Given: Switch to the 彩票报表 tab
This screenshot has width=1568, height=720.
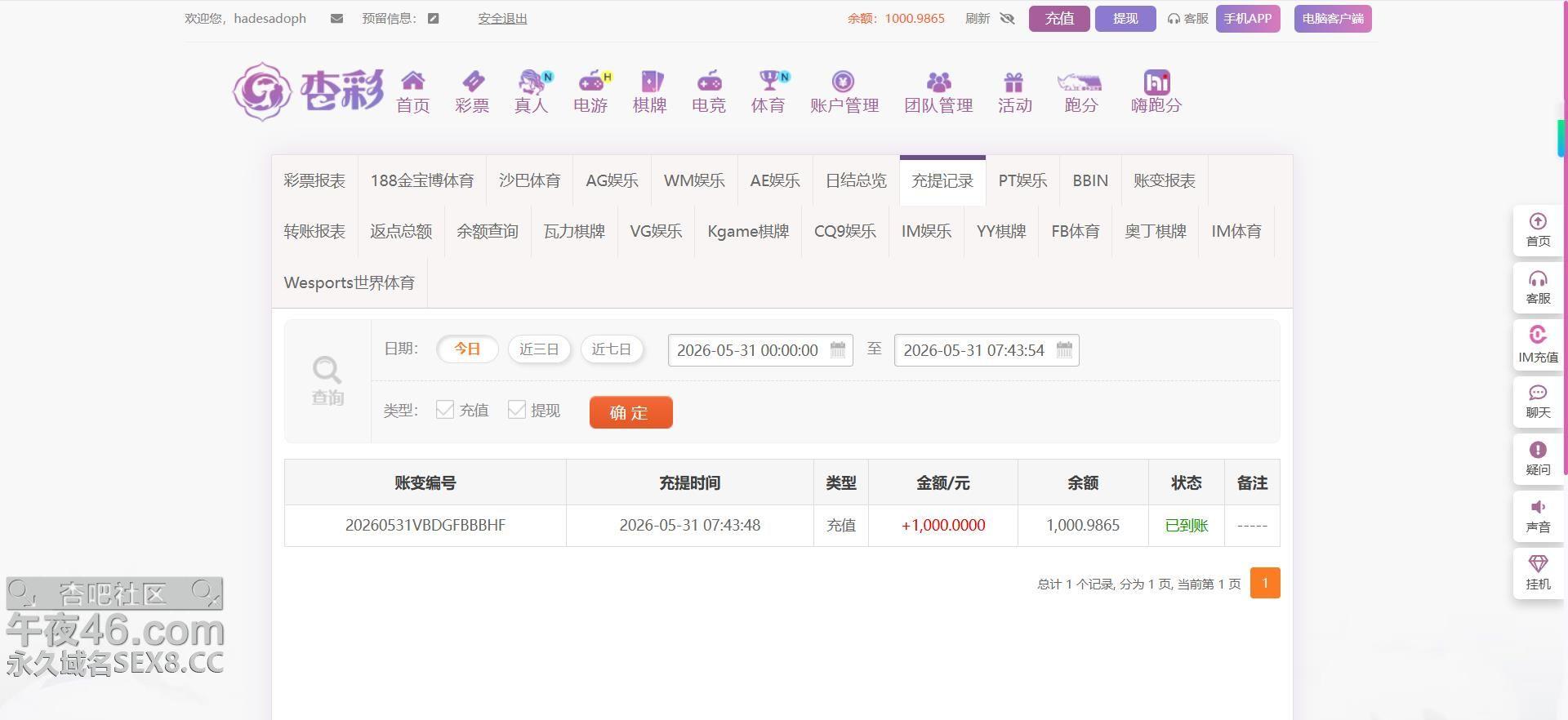Looking at the screenshot, I should (x=314, y=180).
